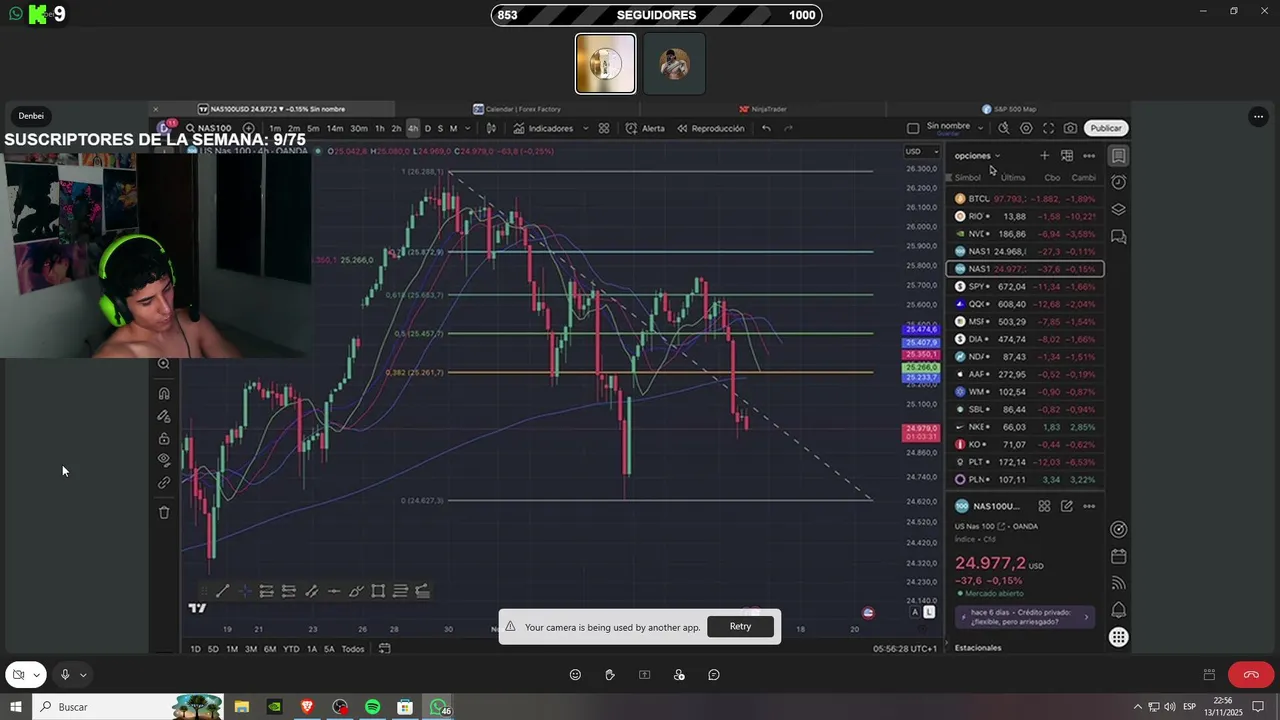Expand the timeframe dropdown chevron
This screenshot has height=720, width=1280.
[467, 128]
